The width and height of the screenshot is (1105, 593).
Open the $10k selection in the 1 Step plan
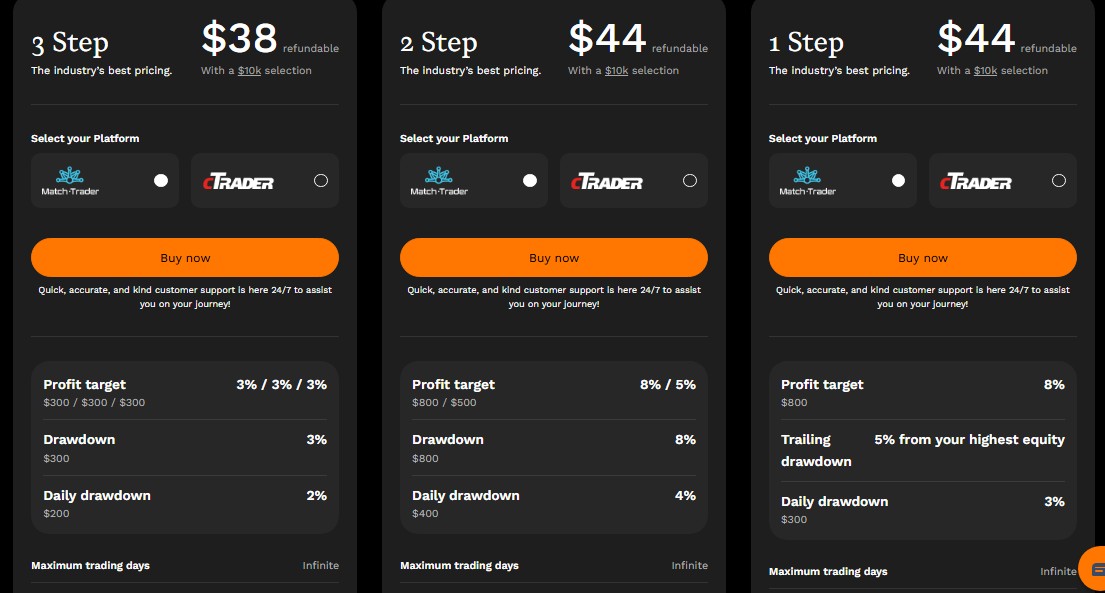click(985, 70)
